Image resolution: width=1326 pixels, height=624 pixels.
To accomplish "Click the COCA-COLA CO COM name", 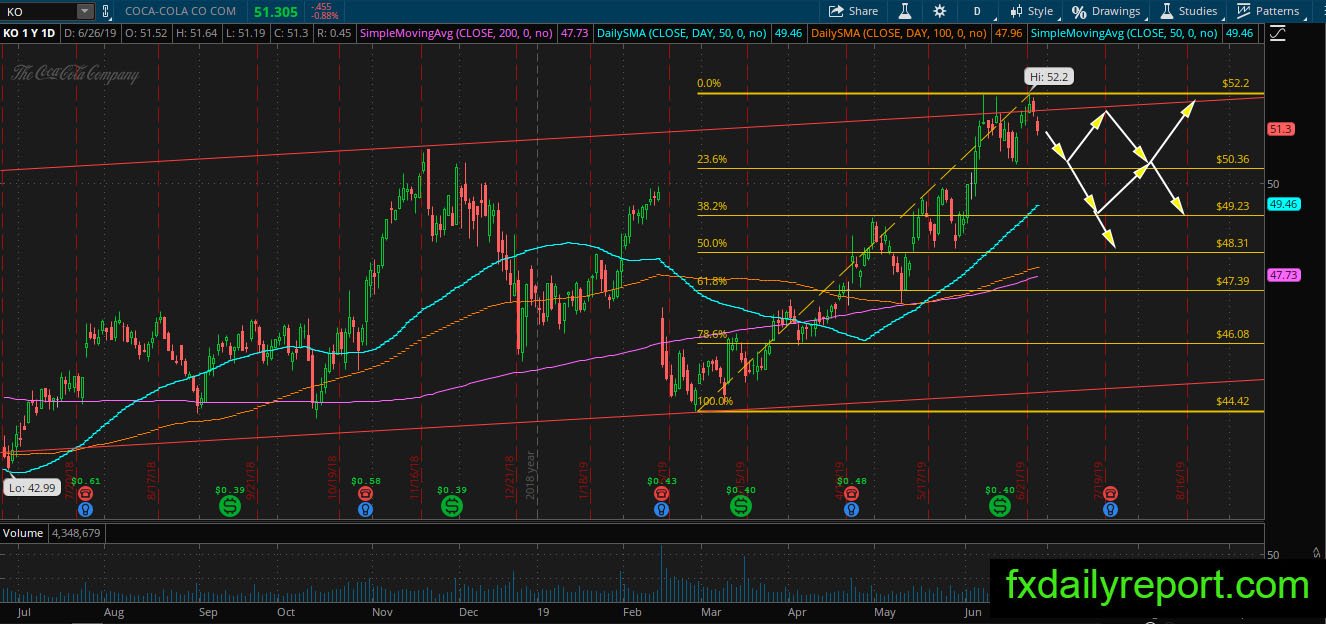I will [x=180, y=11].
